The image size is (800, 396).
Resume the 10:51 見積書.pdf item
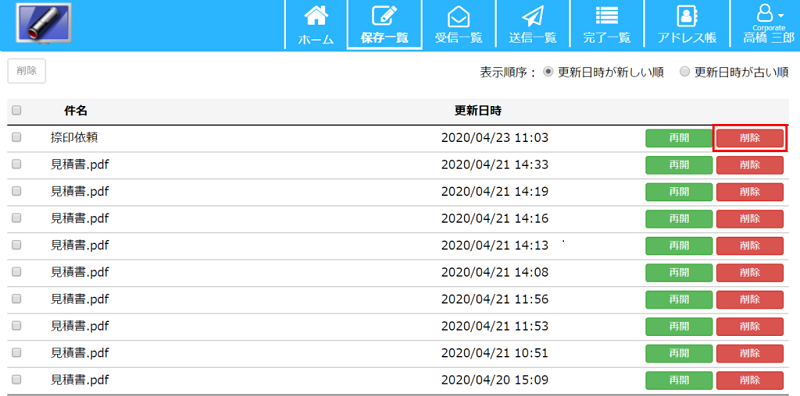point(679,354)
